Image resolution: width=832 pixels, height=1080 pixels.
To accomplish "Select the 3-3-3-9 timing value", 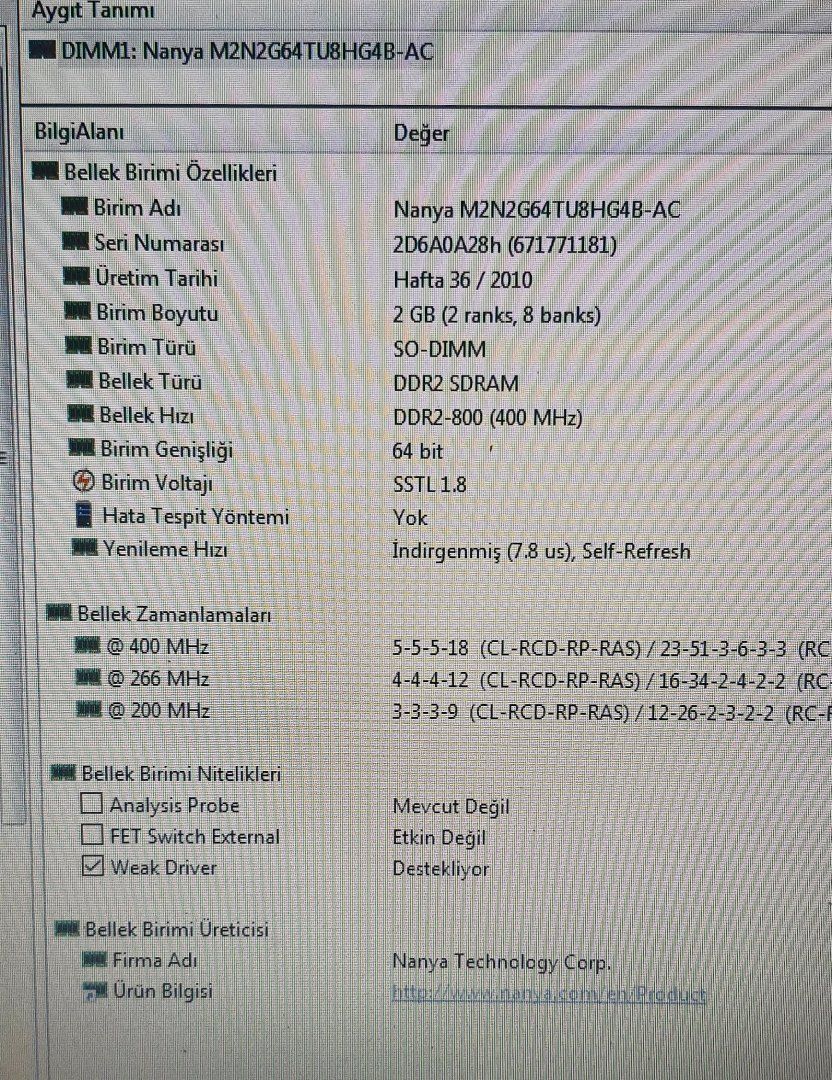I will (x=424, y=712).
